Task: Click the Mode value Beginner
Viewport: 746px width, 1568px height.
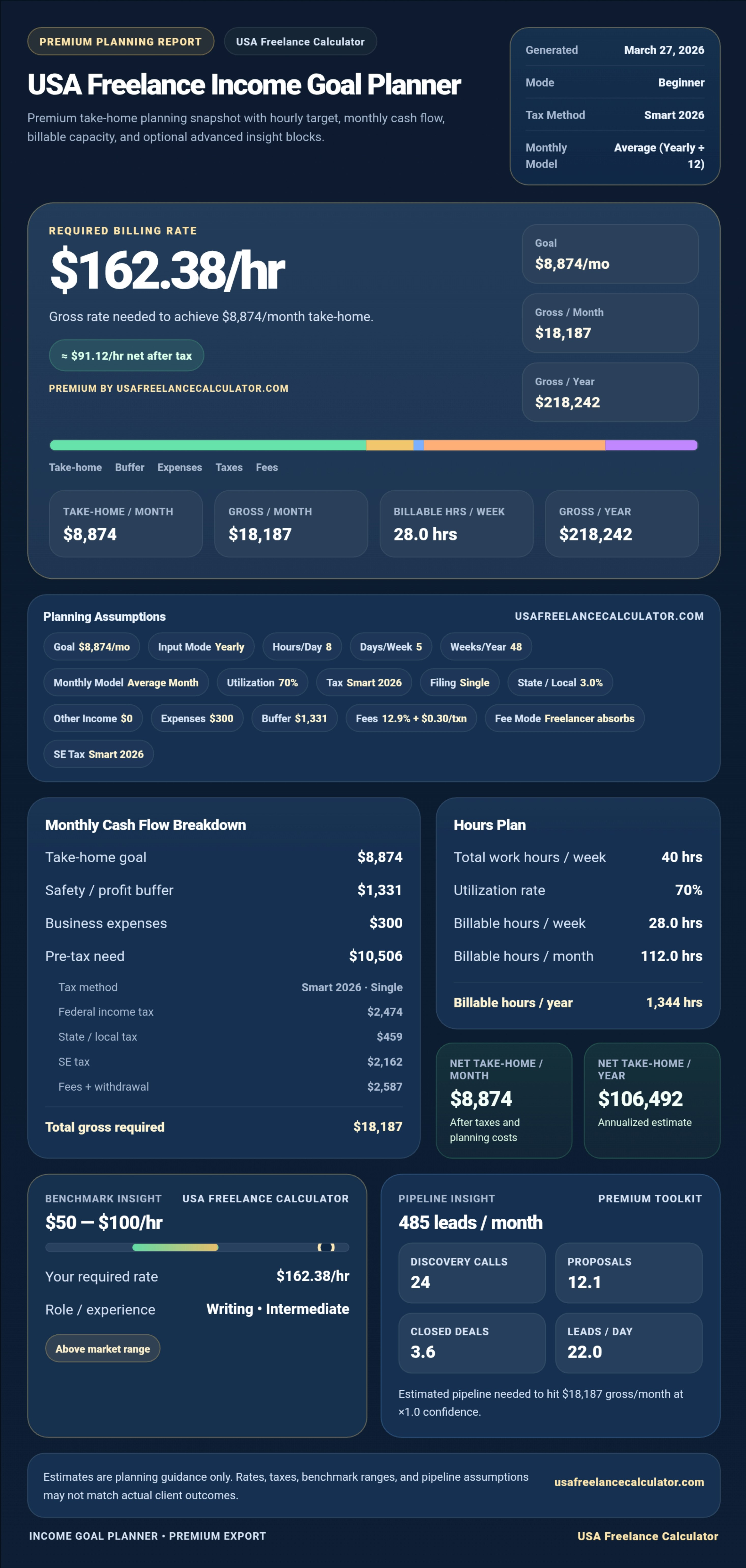Action: point(681,82)
